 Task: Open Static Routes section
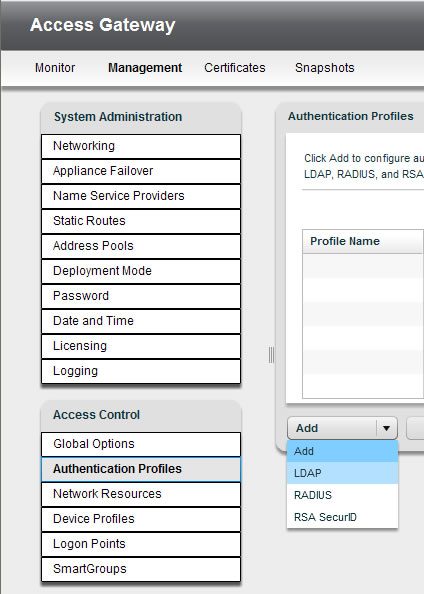coord(141,221)
